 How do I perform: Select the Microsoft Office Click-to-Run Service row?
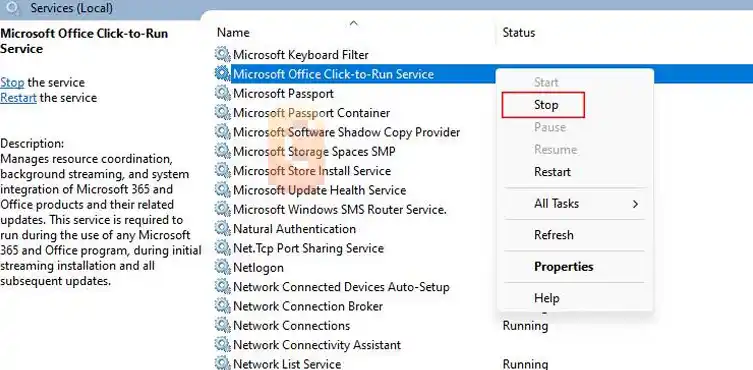click(333, 74)
